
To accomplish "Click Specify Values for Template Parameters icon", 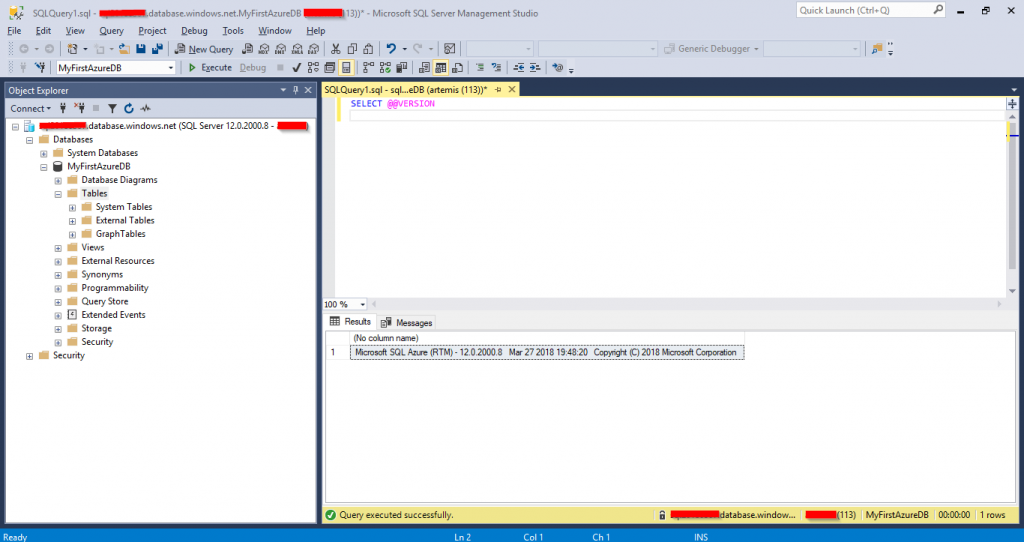I will click(558, 67).
